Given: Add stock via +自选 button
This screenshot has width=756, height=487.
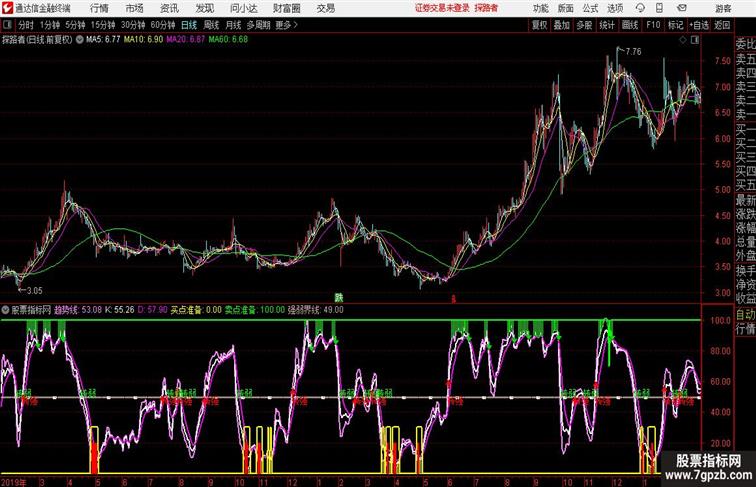Looking at the screenshot, I should (699, 25).
